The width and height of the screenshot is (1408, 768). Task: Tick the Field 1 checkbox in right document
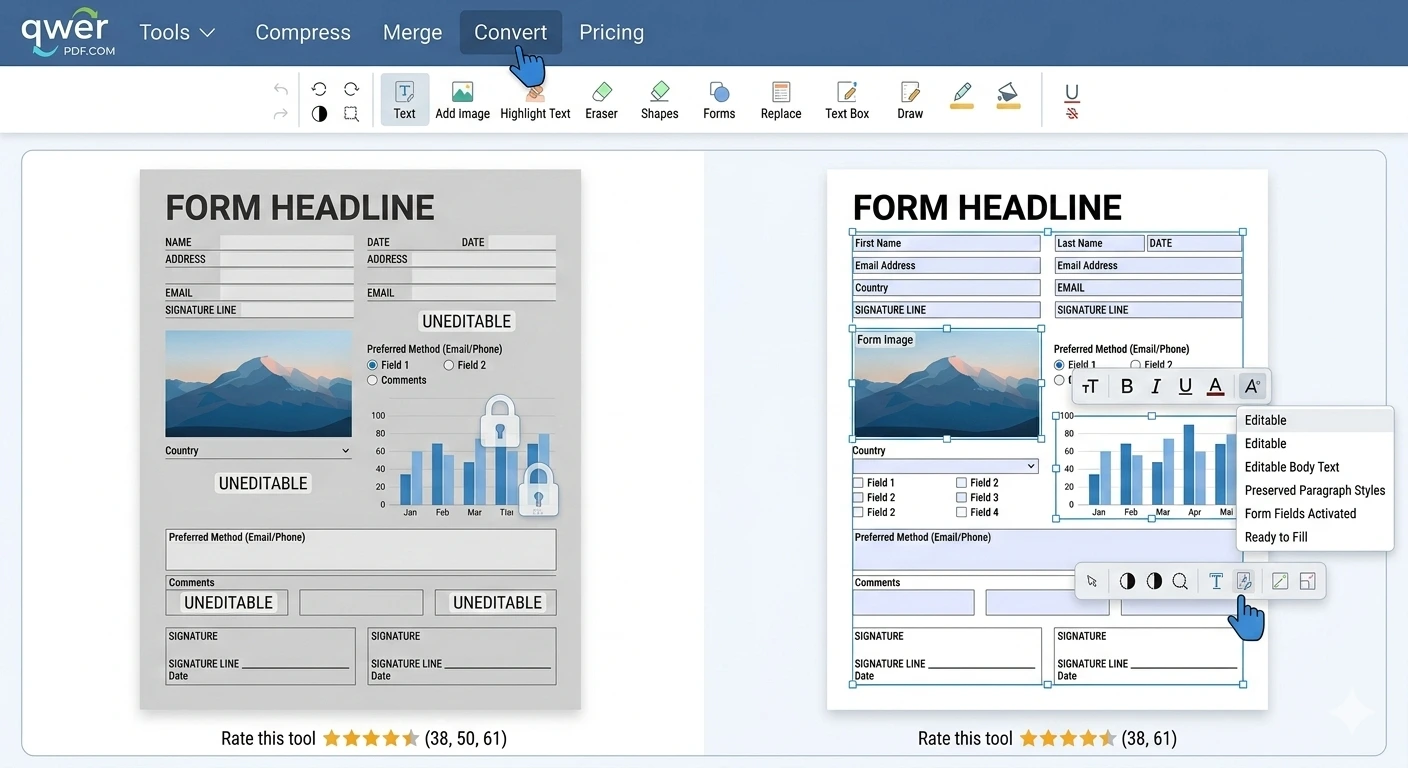[858, 482]
